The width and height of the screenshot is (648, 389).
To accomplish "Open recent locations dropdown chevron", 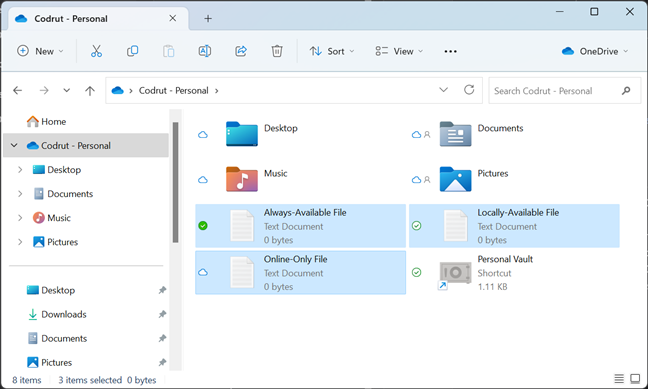I will tap(67, 91).
